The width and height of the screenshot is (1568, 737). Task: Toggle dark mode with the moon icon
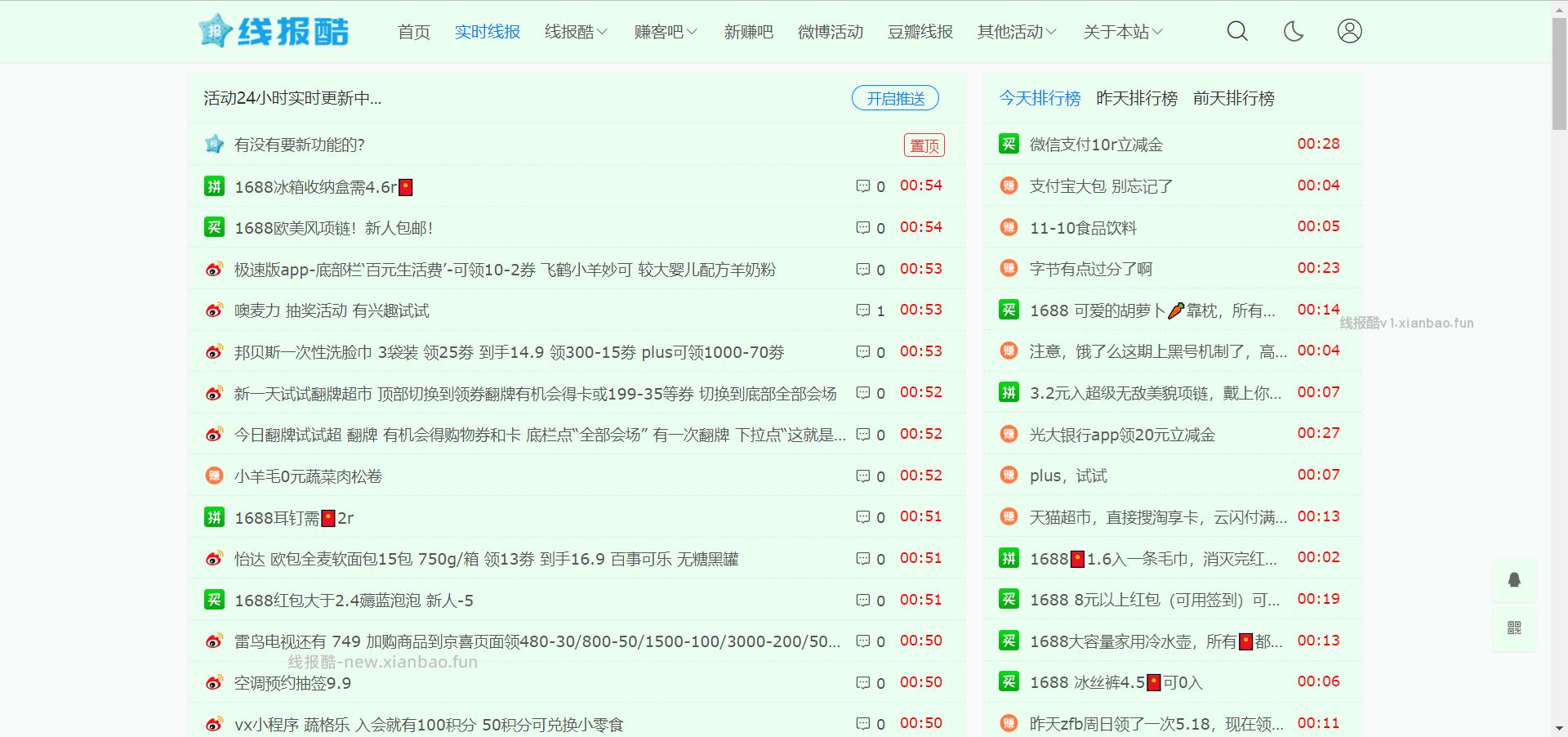[1293, 31]
